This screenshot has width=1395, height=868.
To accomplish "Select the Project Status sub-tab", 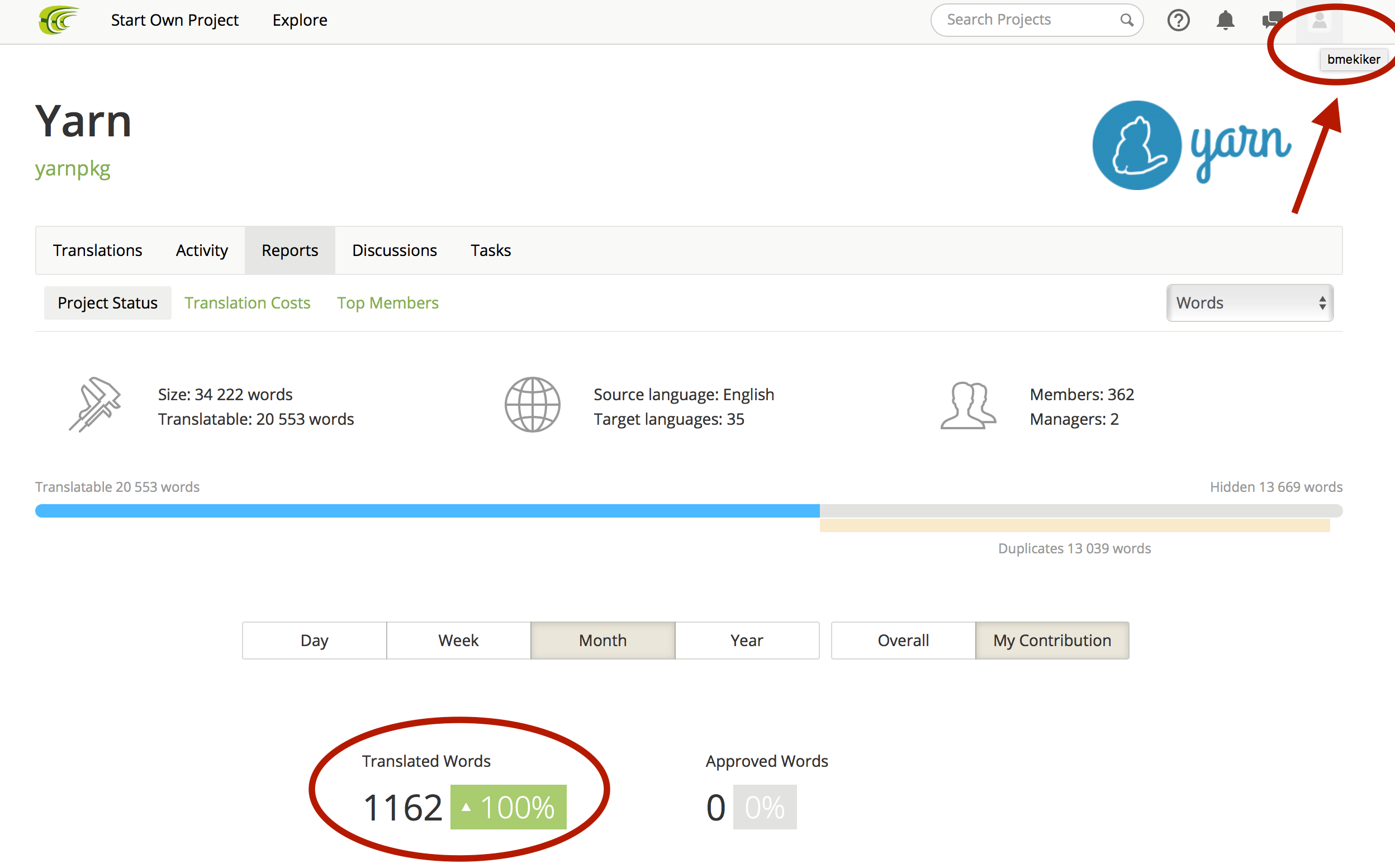I will point(107,302).
